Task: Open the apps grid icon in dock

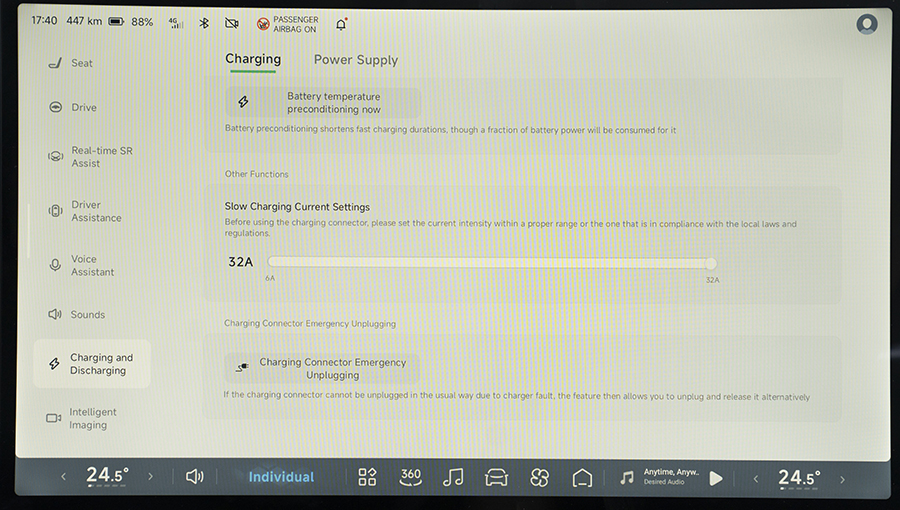Action: tap(367, 477)
